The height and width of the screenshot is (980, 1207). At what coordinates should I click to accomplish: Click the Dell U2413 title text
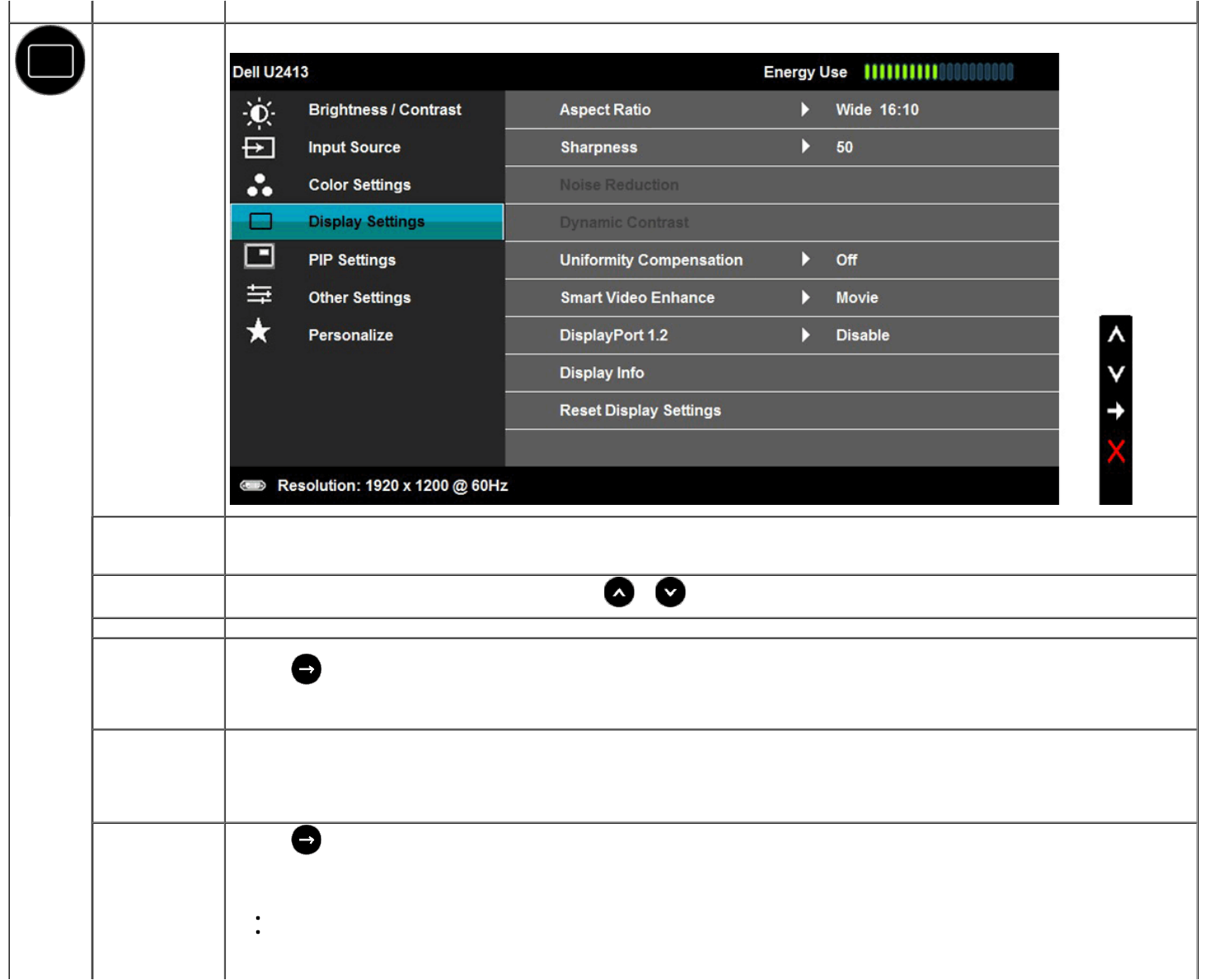pyautogui.click(x=270, y=72)
